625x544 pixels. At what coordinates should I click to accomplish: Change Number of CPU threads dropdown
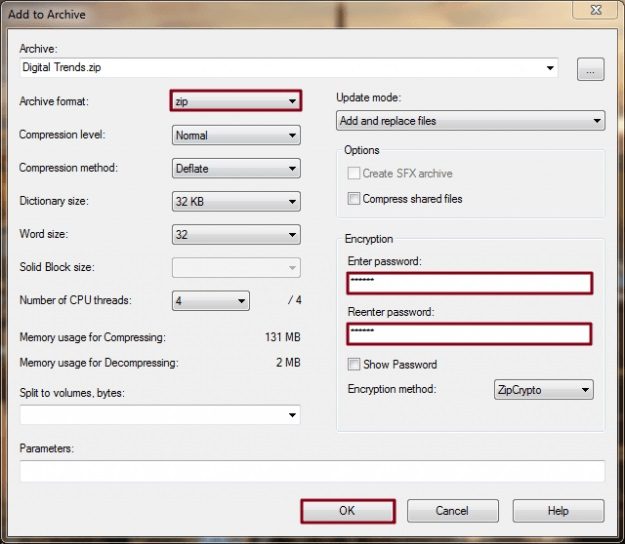tap(211, 301)
